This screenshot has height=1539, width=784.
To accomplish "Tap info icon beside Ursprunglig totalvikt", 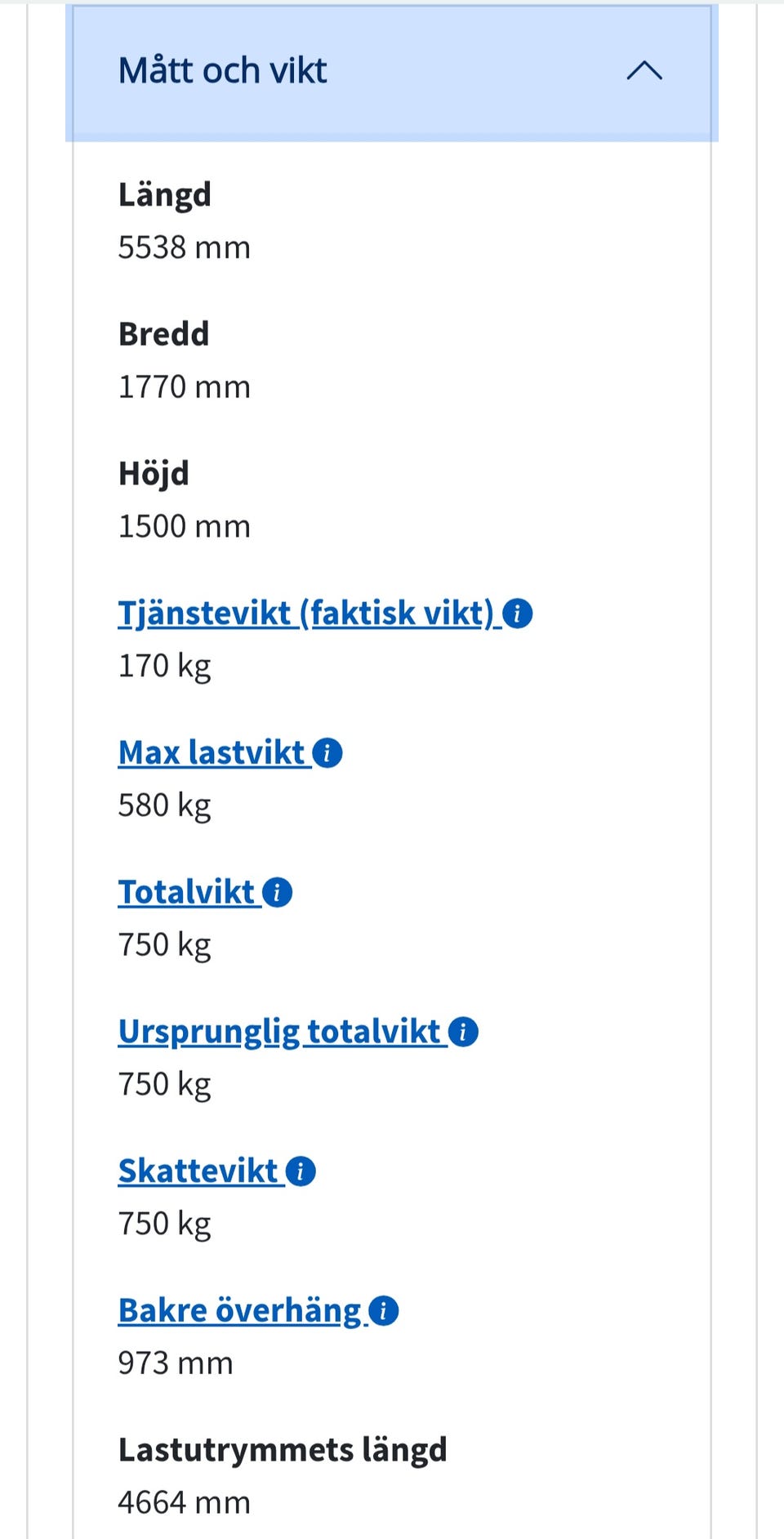I will click(x=463, y=1032).
